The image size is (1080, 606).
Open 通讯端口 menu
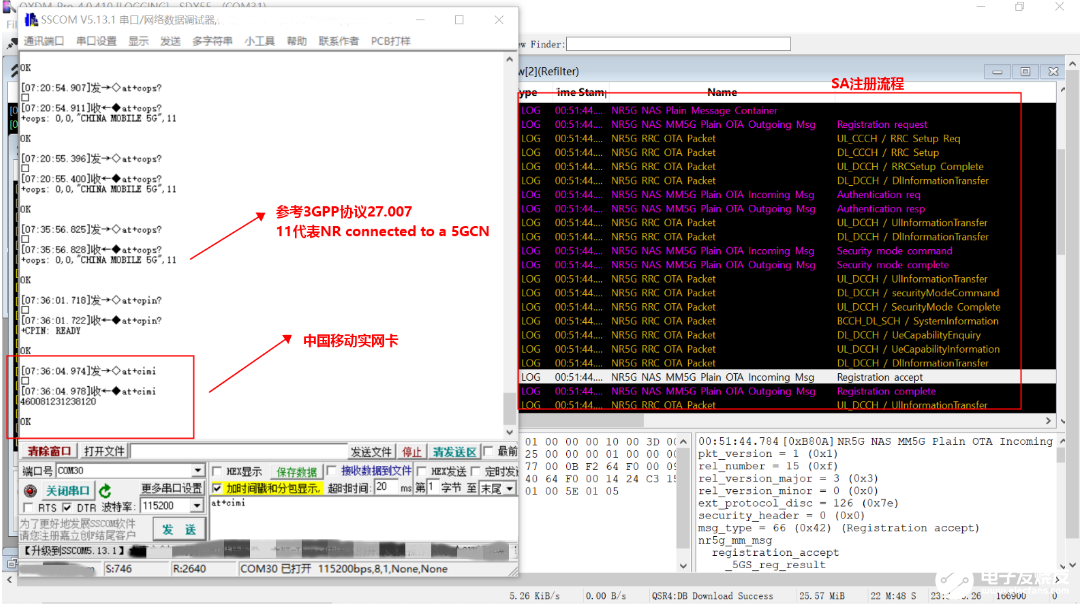pos(43,41)
